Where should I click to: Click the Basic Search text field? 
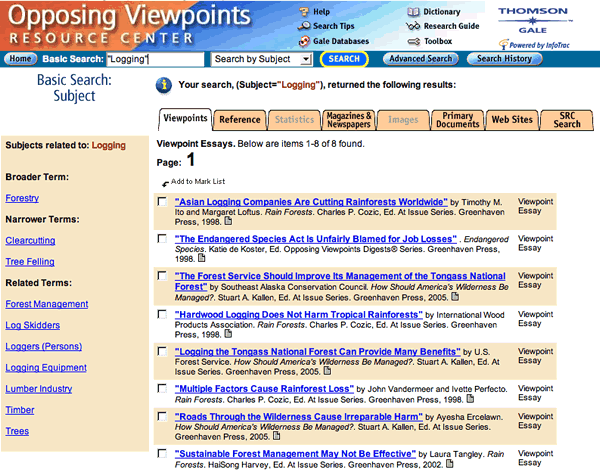tap(155, 59)
